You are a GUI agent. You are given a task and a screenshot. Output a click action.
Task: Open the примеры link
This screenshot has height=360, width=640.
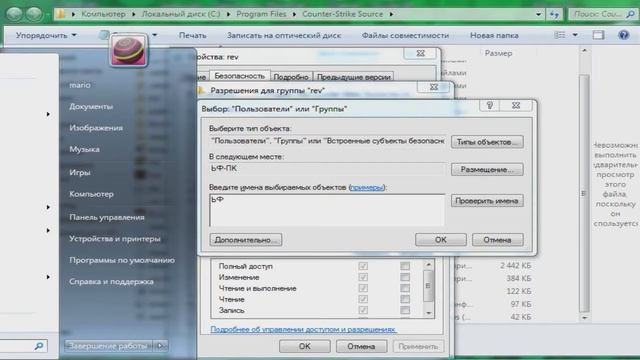point(367,187)
